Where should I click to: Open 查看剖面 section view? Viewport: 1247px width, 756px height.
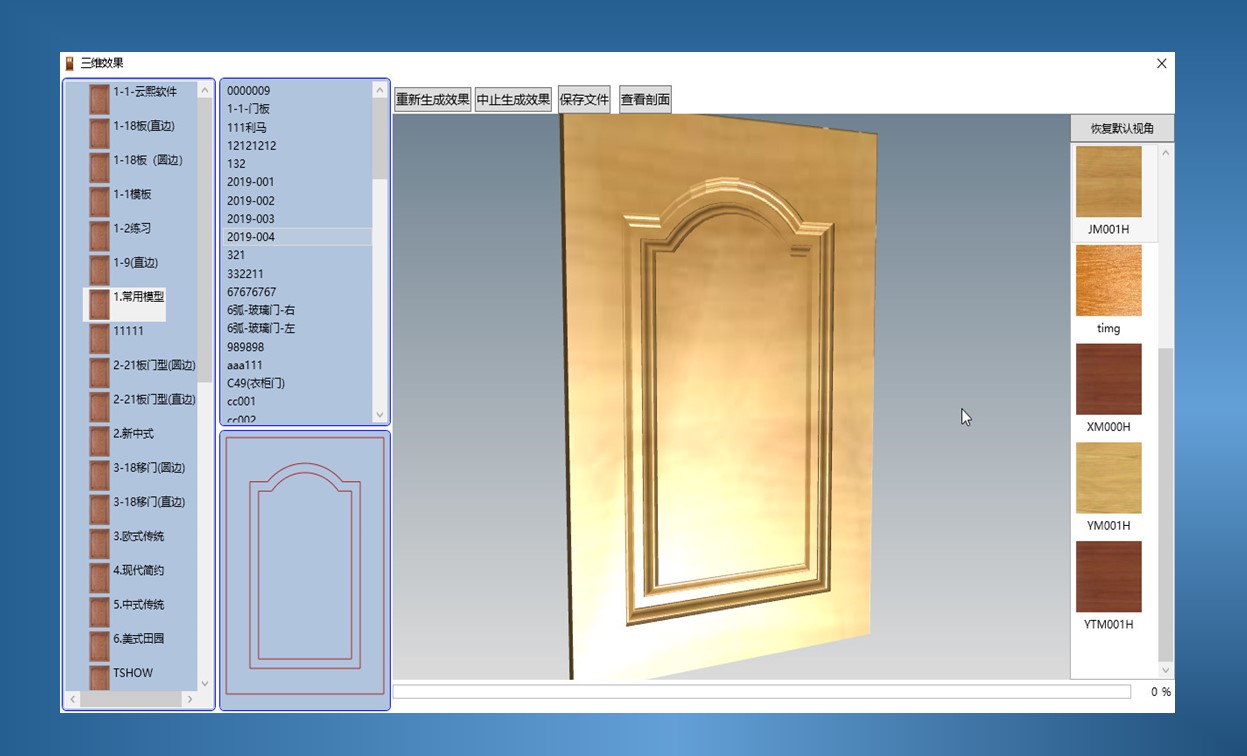coord(645,100)
